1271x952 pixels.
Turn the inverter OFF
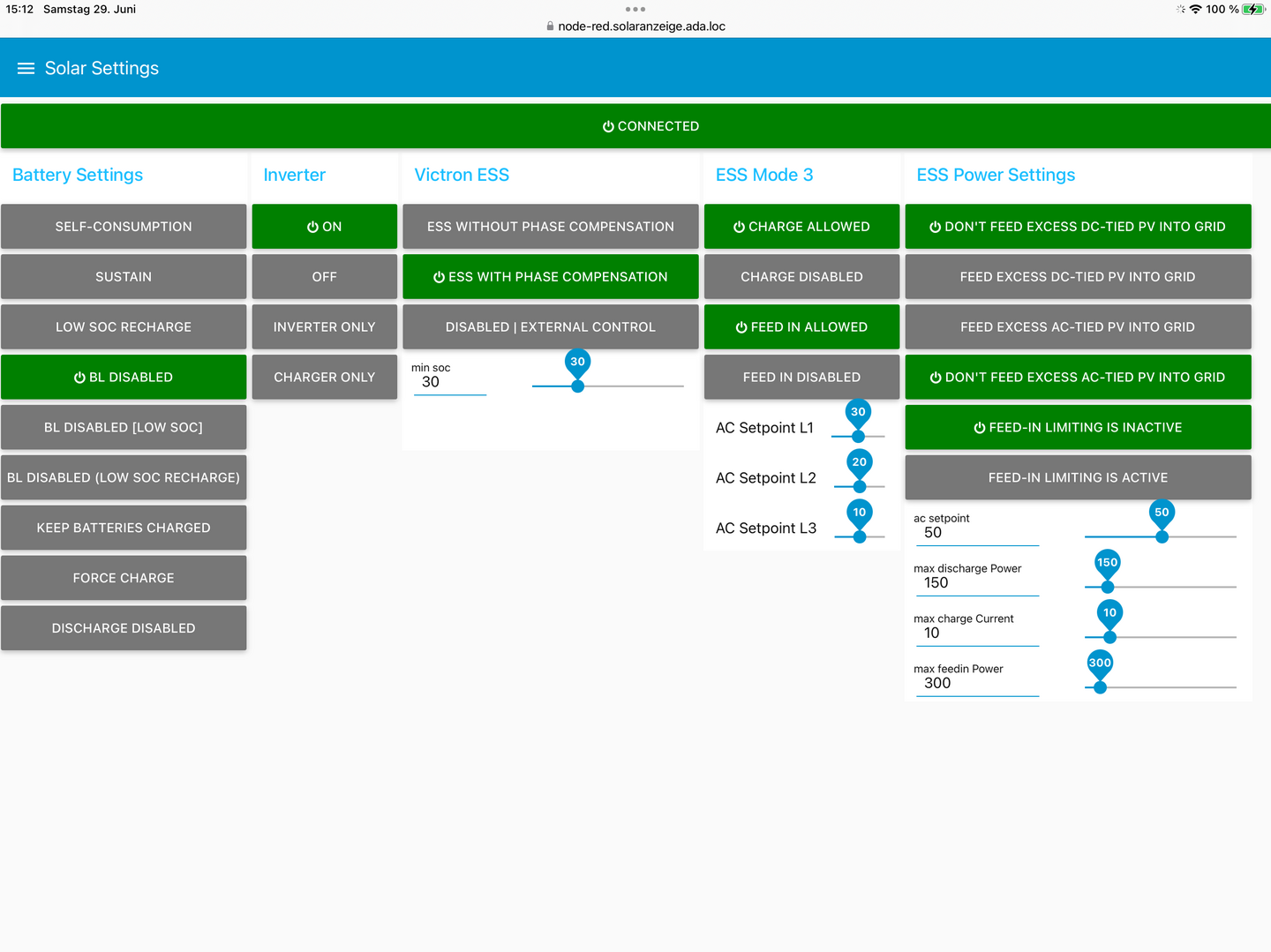(x=325, y=277)
